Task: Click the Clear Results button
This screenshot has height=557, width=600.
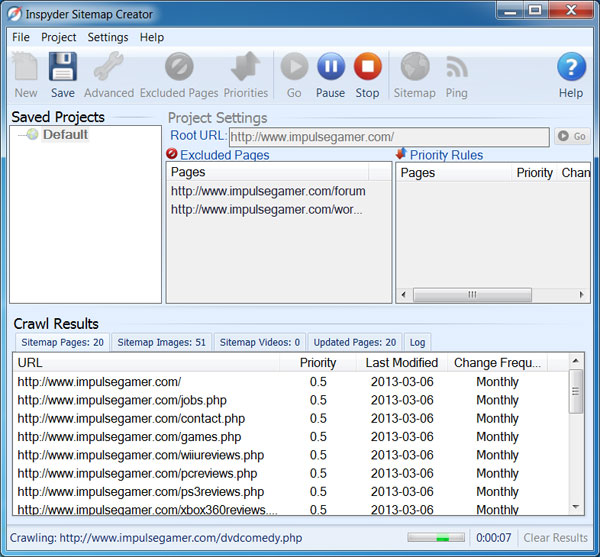Action: click(556, 538)
